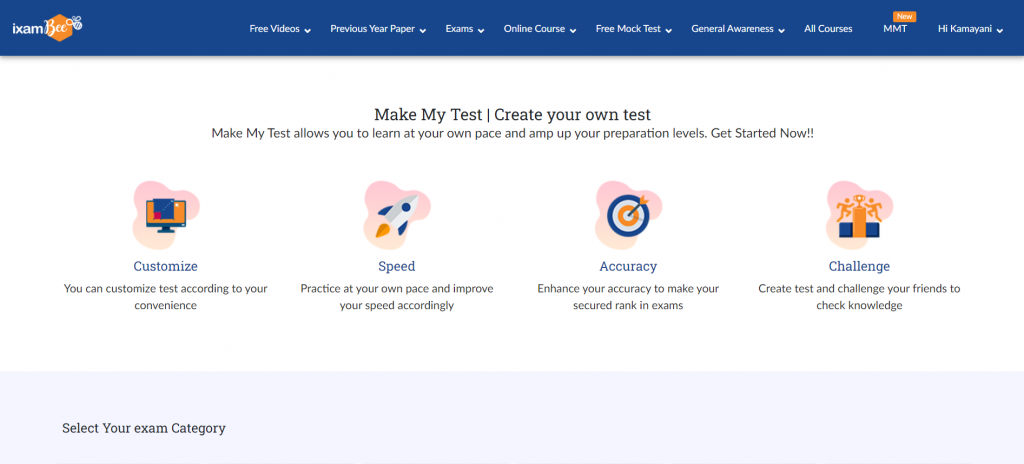Click the Select Your exam Category heading
The image size is (1024, 464).
point(144,428)
